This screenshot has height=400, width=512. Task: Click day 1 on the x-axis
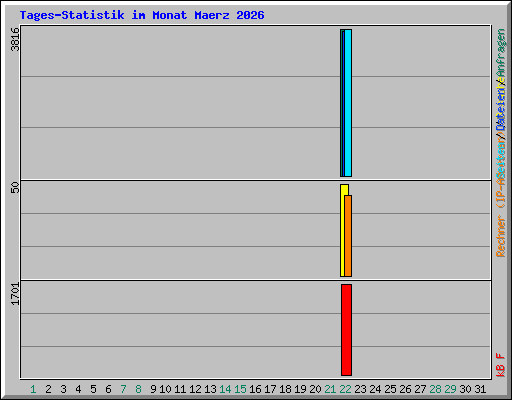point(33,389)
